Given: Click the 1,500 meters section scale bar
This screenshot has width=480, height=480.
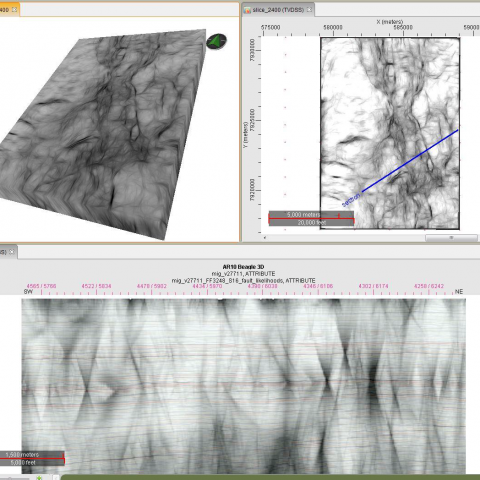Looking at the screenshot, I should pyautogui.click(x=32, y=458).
